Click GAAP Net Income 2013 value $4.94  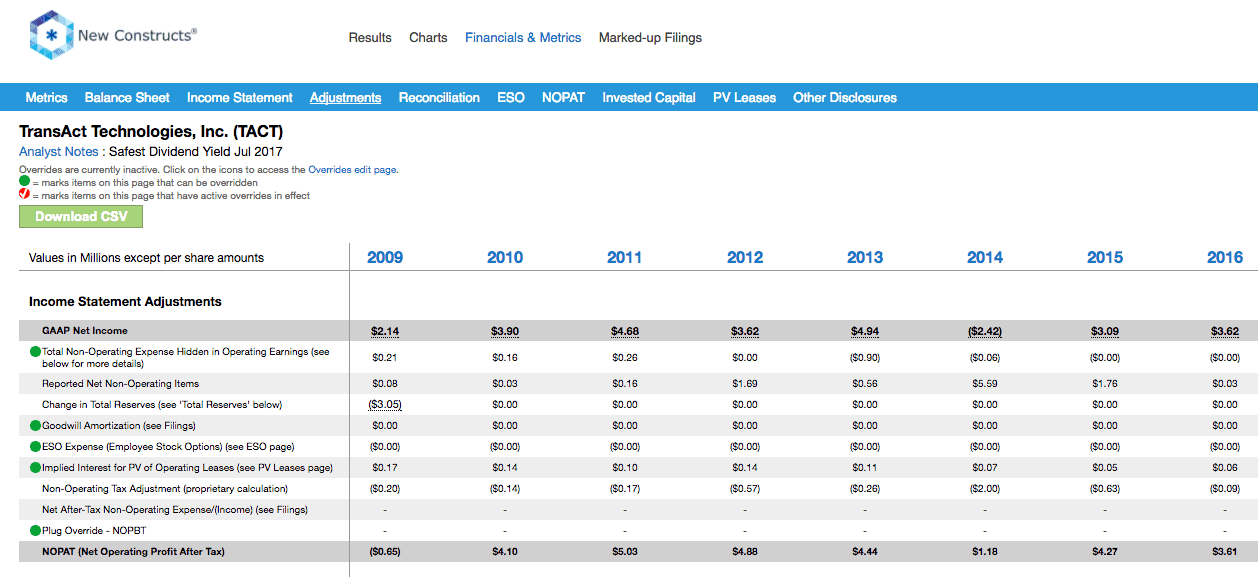pyautogui.click(x=865, y=331)
